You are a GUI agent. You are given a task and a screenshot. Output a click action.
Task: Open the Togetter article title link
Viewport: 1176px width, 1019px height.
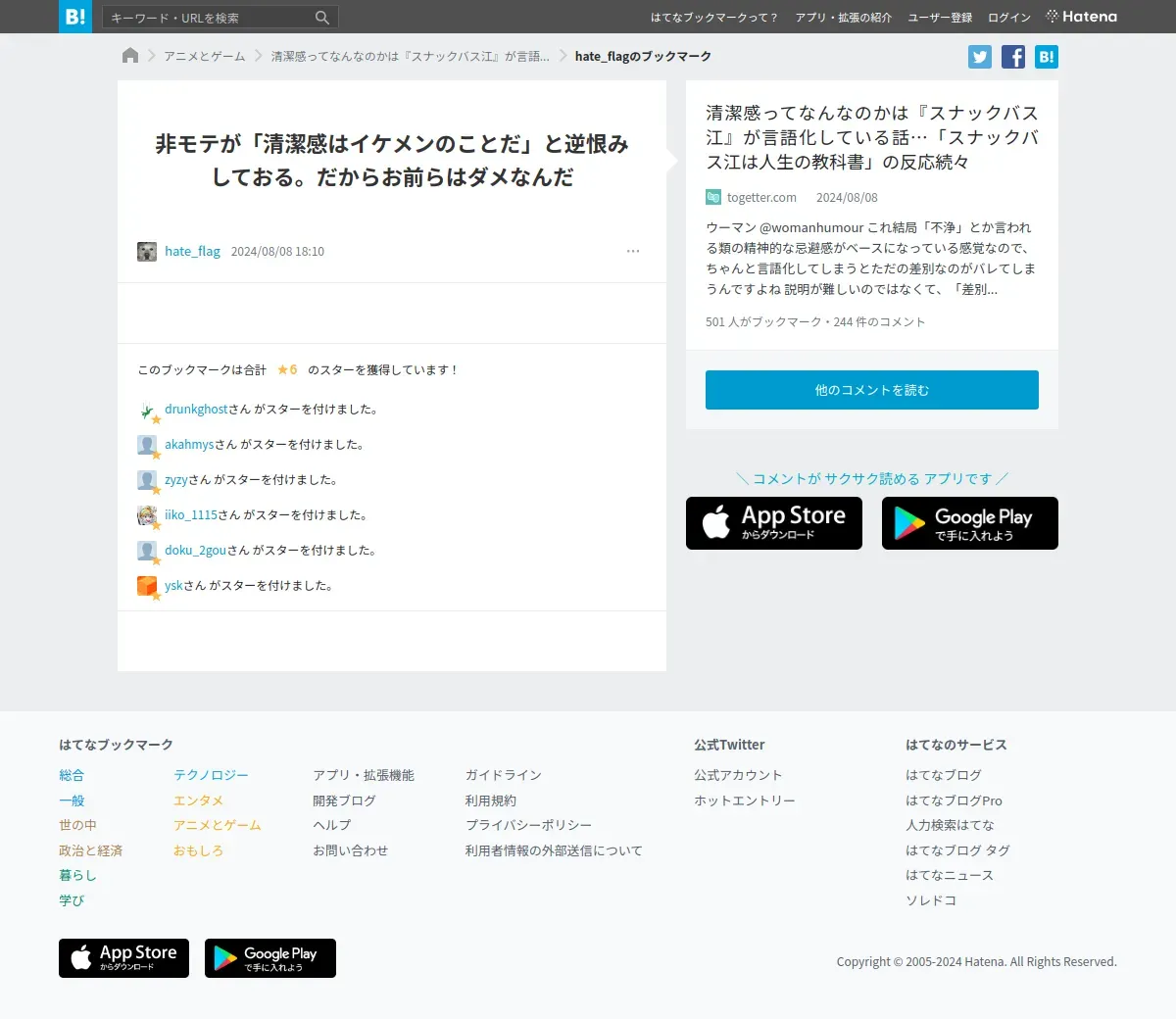click(872, 137)
